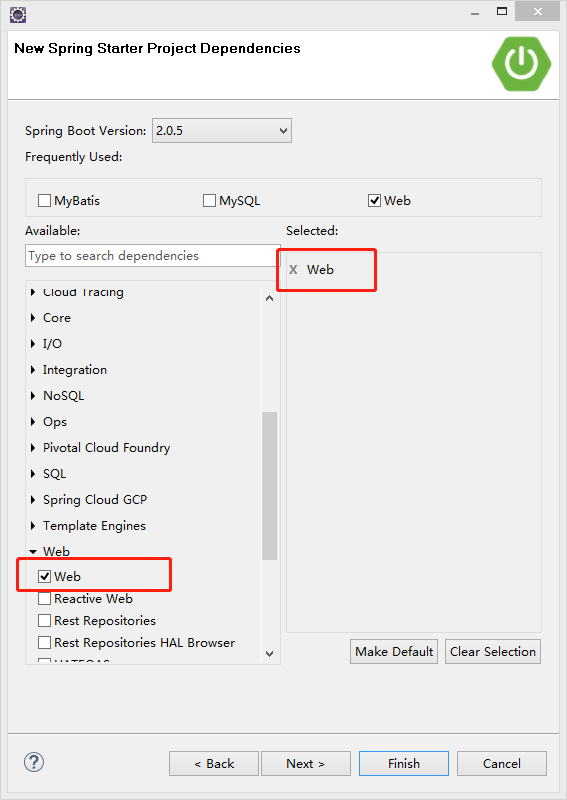
Task: Click the scroll down arrow in Available list
Action: click(x=269, y=654)
